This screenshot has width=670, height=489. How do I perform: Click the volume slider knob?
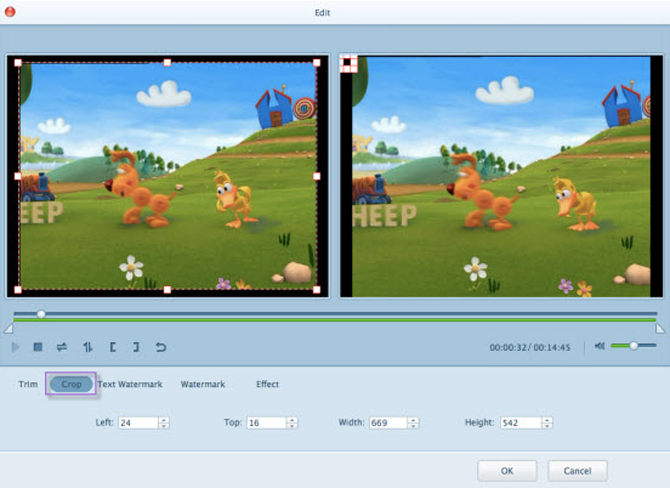pos(633,346)
